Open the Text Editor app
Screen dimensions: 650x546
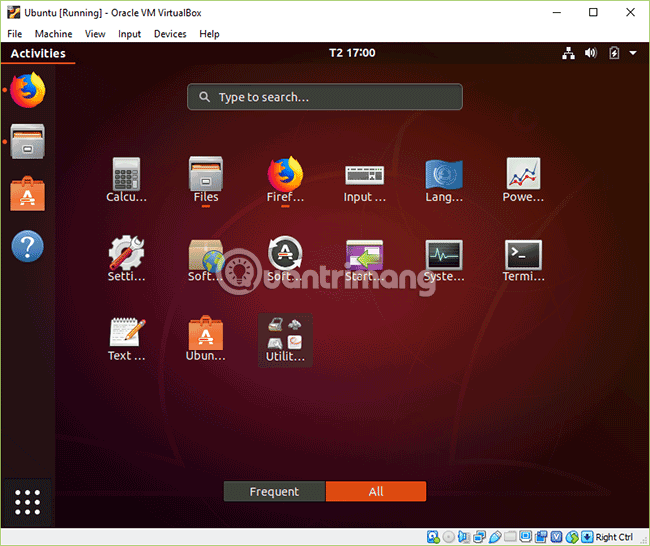[126, 339]
